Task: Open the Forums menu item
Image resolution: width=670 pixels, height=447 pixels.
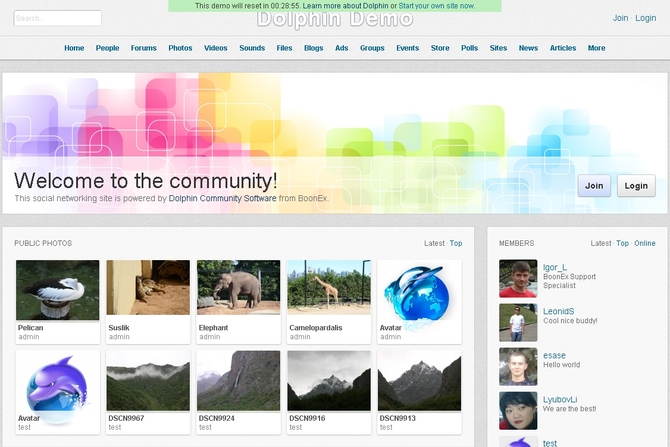Action: point(144,48)
